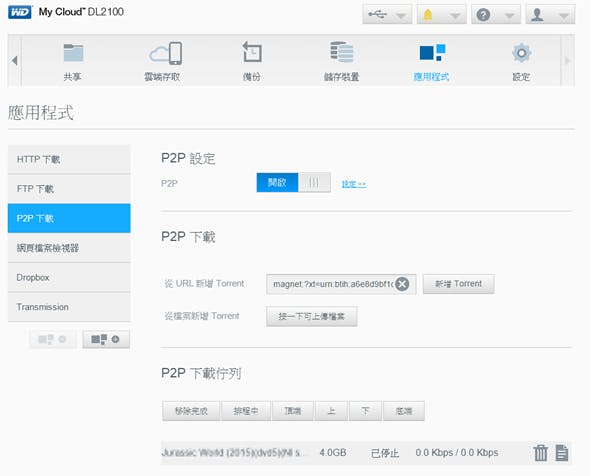Open the 備份 backups section
The image size is (590, 476).
click(252, 61)
